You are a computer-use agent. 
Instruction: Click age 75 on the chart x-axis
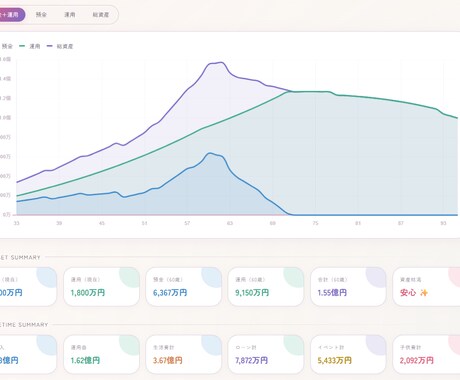point(315,223)
